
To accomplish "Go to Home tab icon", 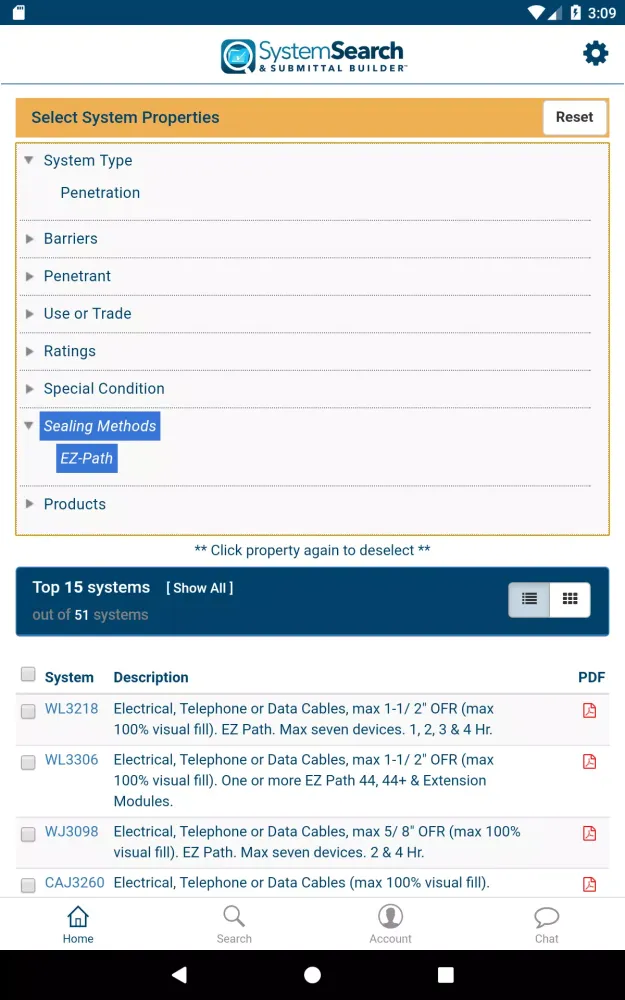I will coord(78,917).
